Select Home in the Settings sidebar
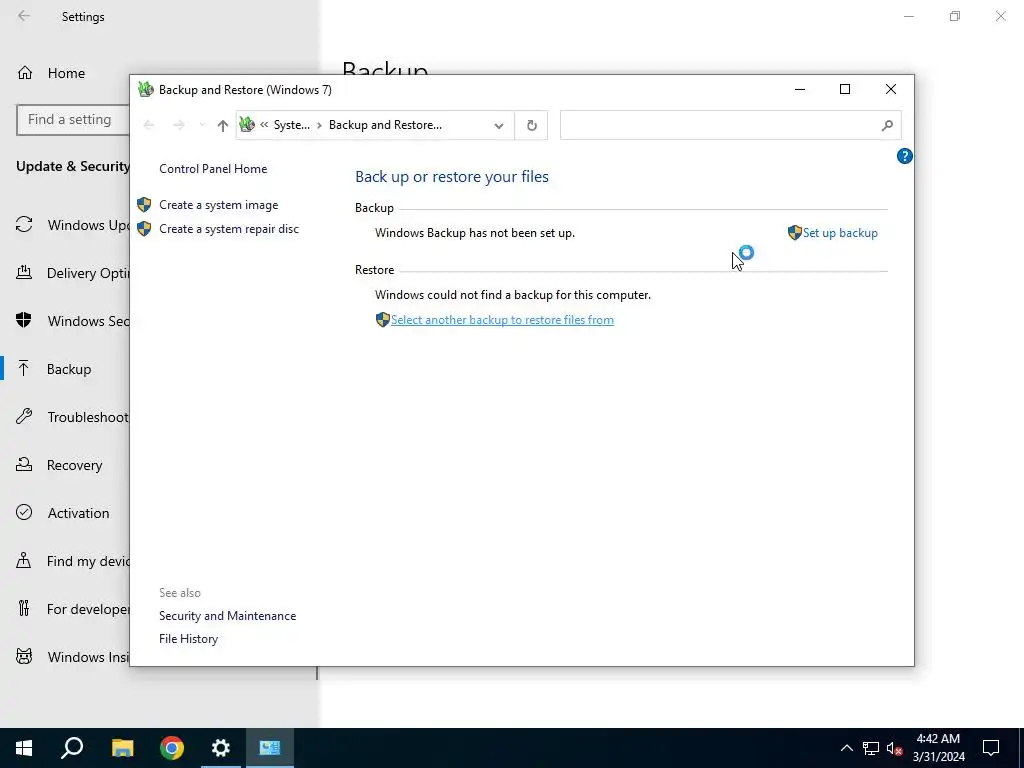Screen dimensions: 1024x768 [x=66, y=73]
